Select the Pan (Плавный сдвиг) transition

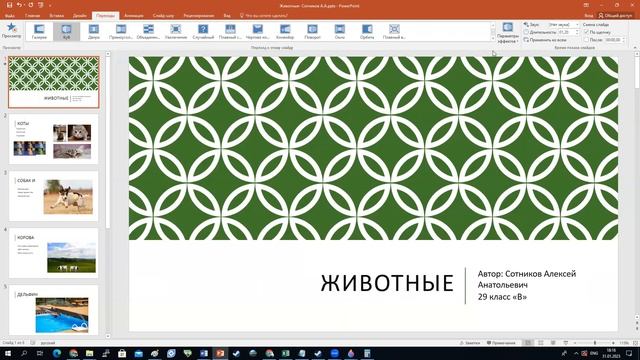click(231, 31)
